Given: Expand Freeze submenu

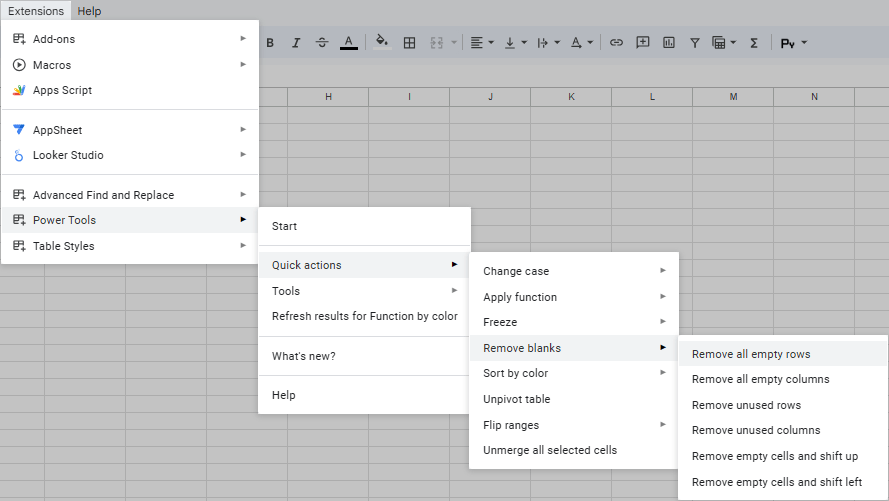Looking at the screenshot, I should (574, 322).
